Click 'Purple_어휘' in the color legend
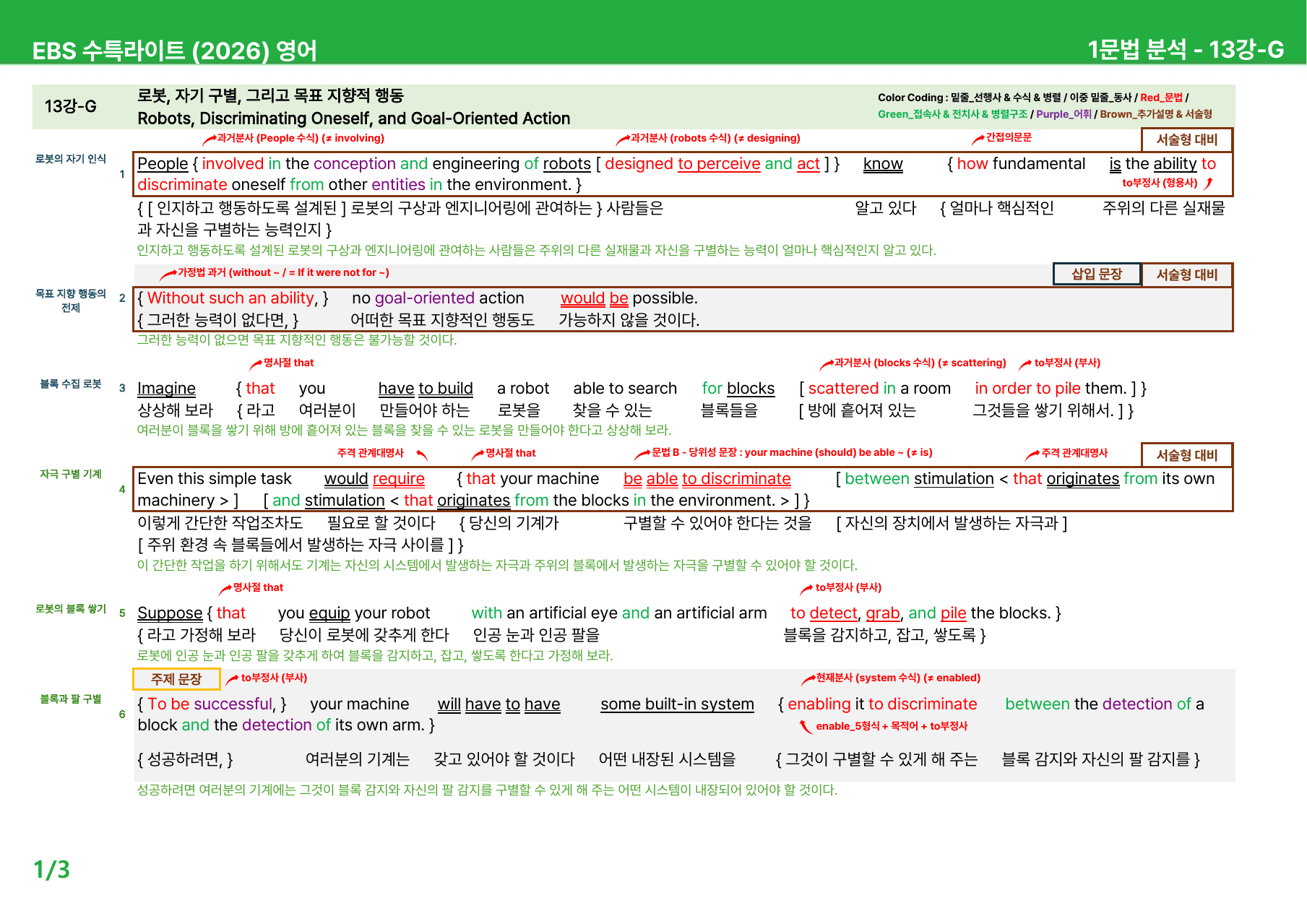Image resolution: width=1307 pixels, height=924 pixels. coord(1064,114)
